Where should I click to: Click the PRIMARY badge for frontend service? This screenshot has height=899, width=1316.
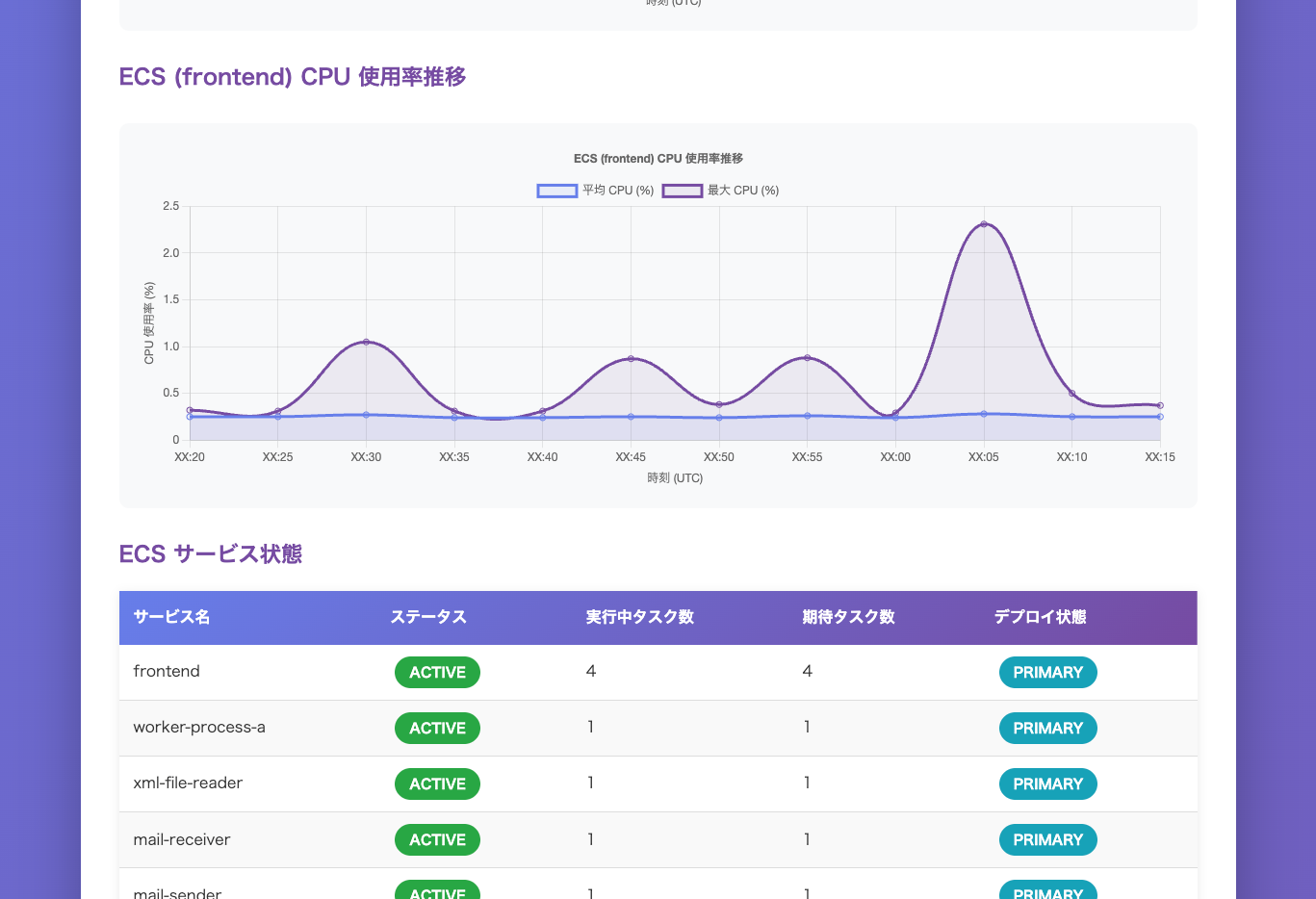1047,672
